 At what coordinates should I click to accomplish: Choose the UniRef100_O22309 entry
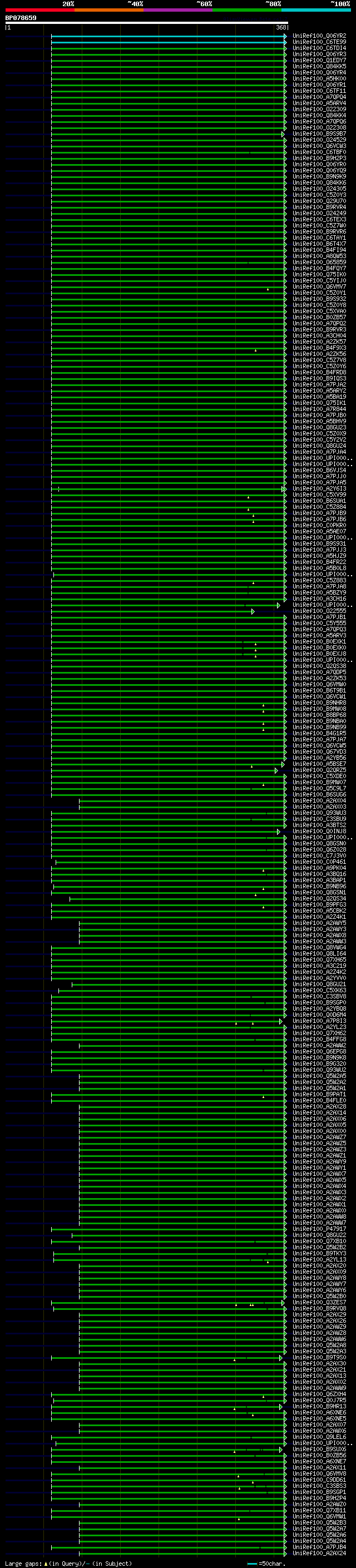(319, 110)
